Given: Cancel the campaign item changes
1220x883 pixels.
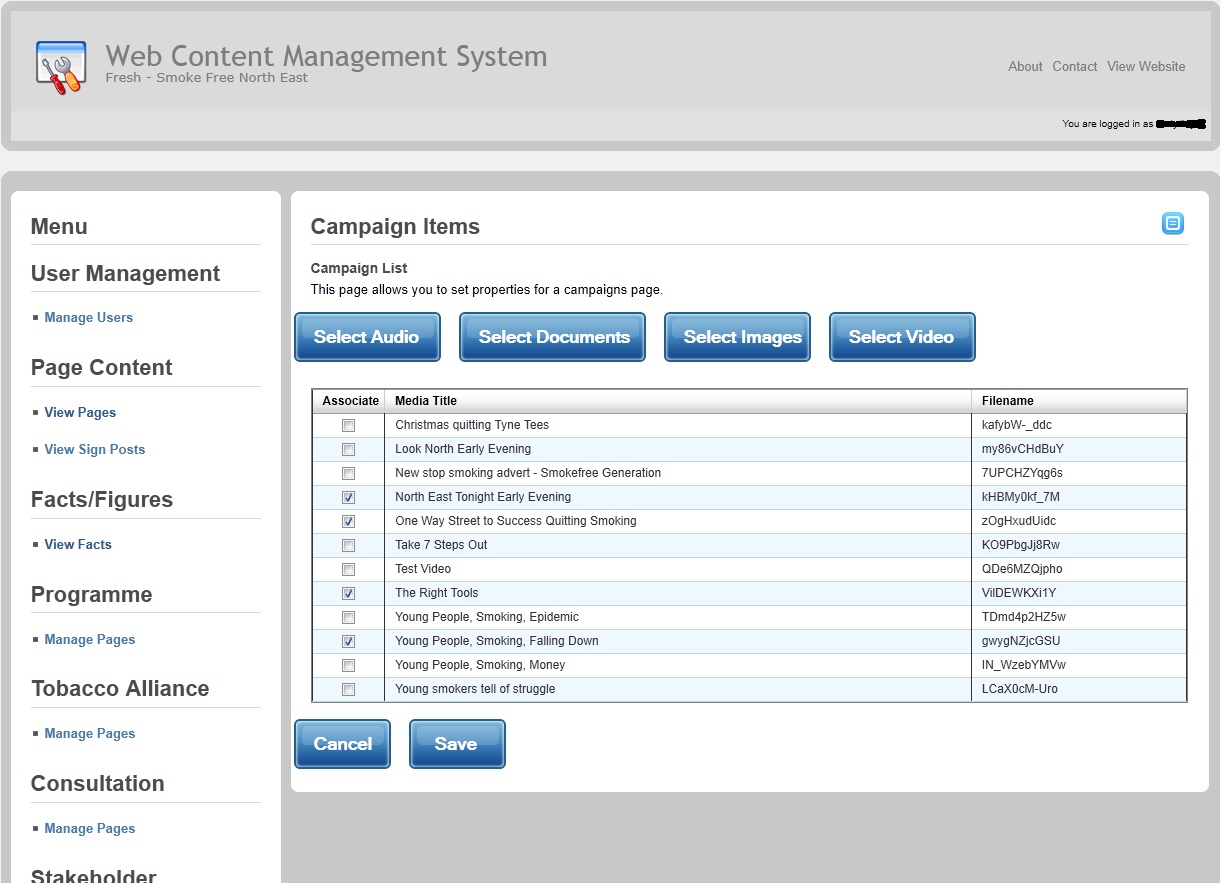Looking at the screenshot, I should (x=342, y=744).
